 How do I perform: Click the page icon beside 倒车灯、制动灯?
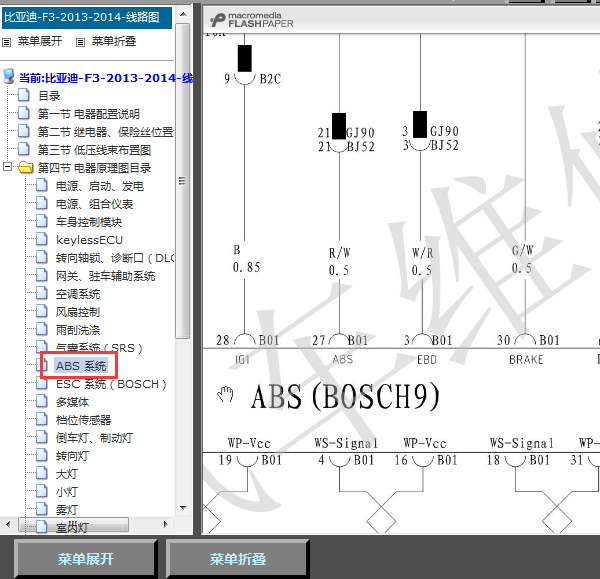point(42,437)
